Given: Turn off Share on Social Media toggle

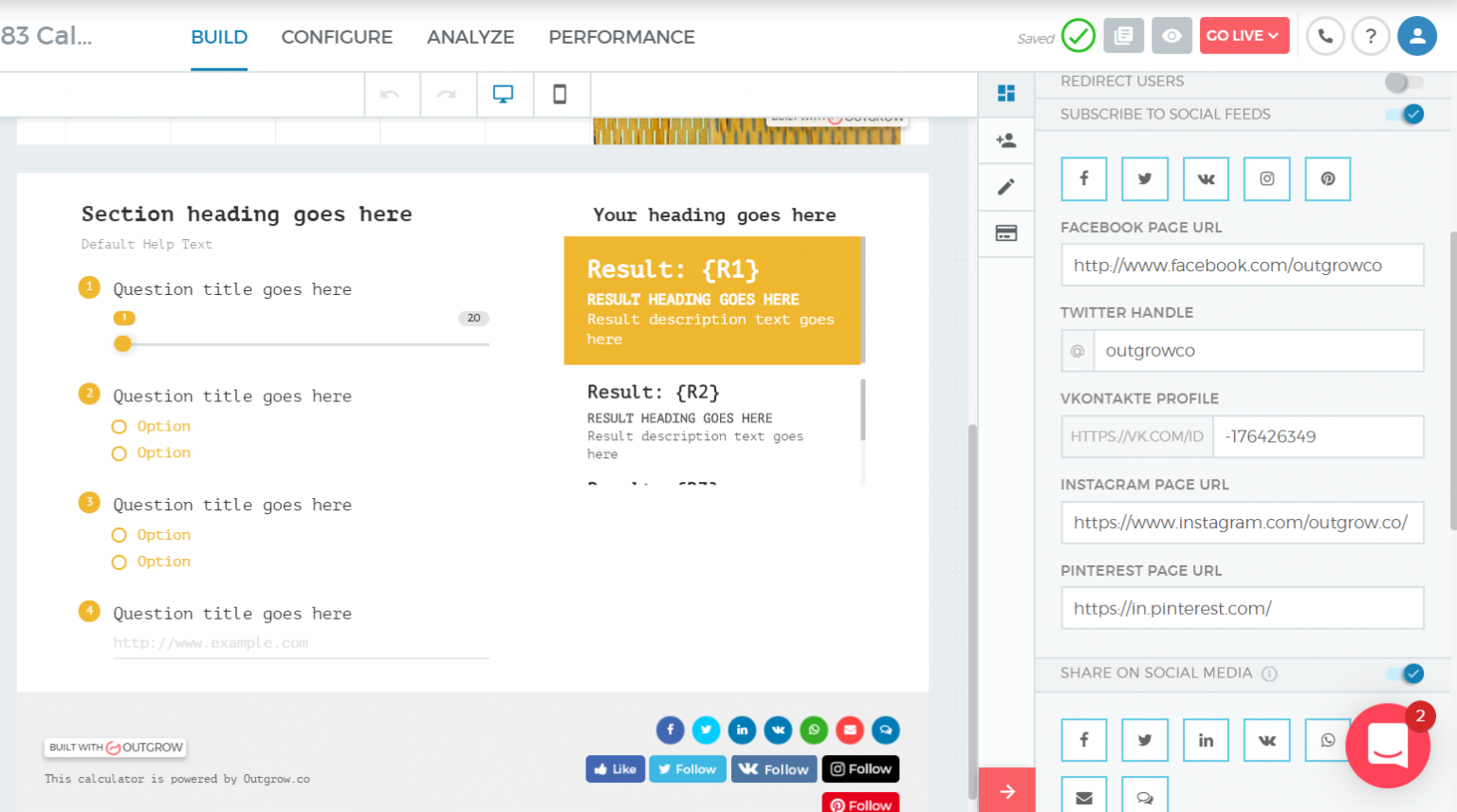Looking at the screenshot, I should 1406,674.
